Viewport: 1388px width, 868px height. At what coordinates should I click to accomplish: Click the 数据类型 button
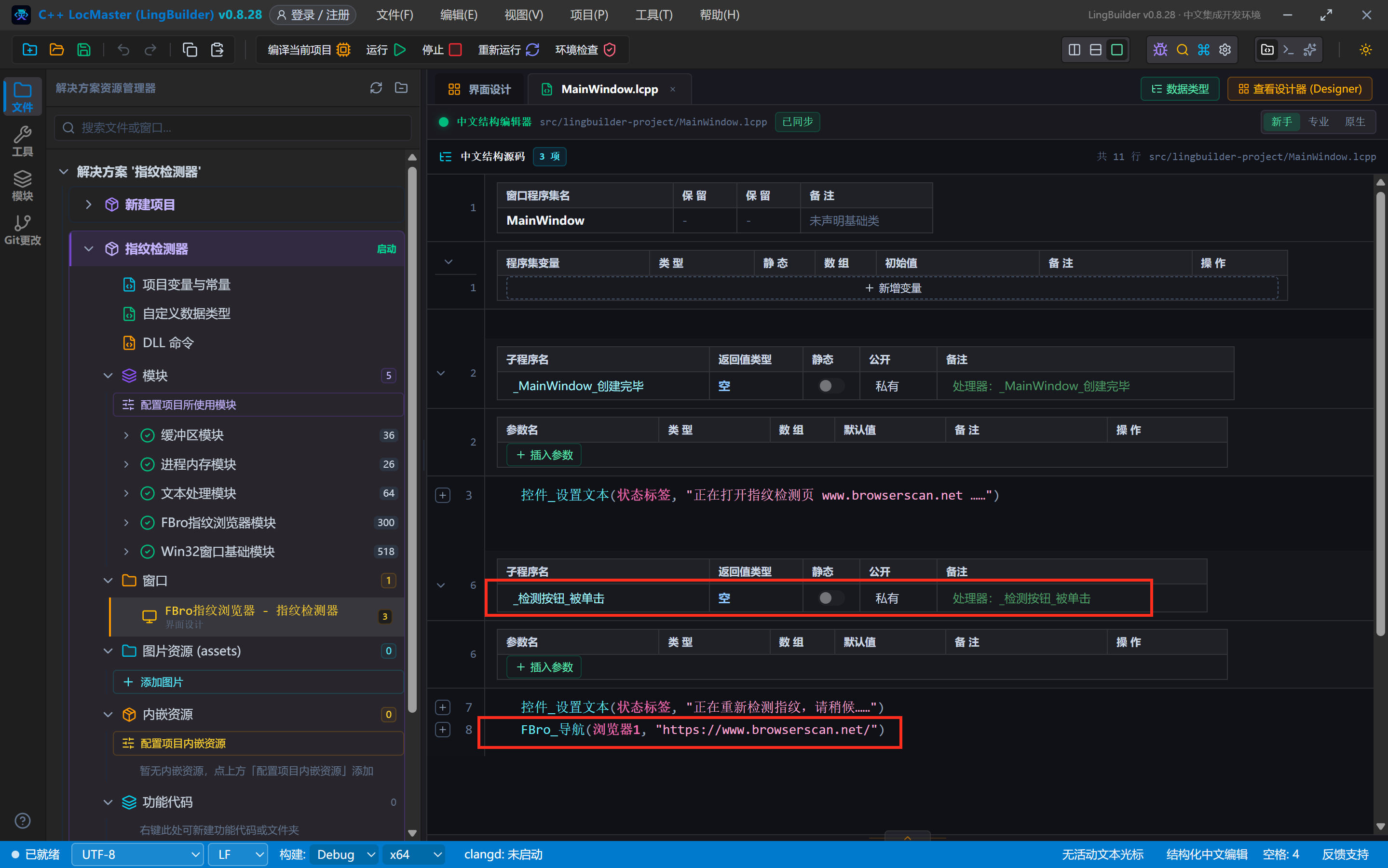(x=1180, y=89)
